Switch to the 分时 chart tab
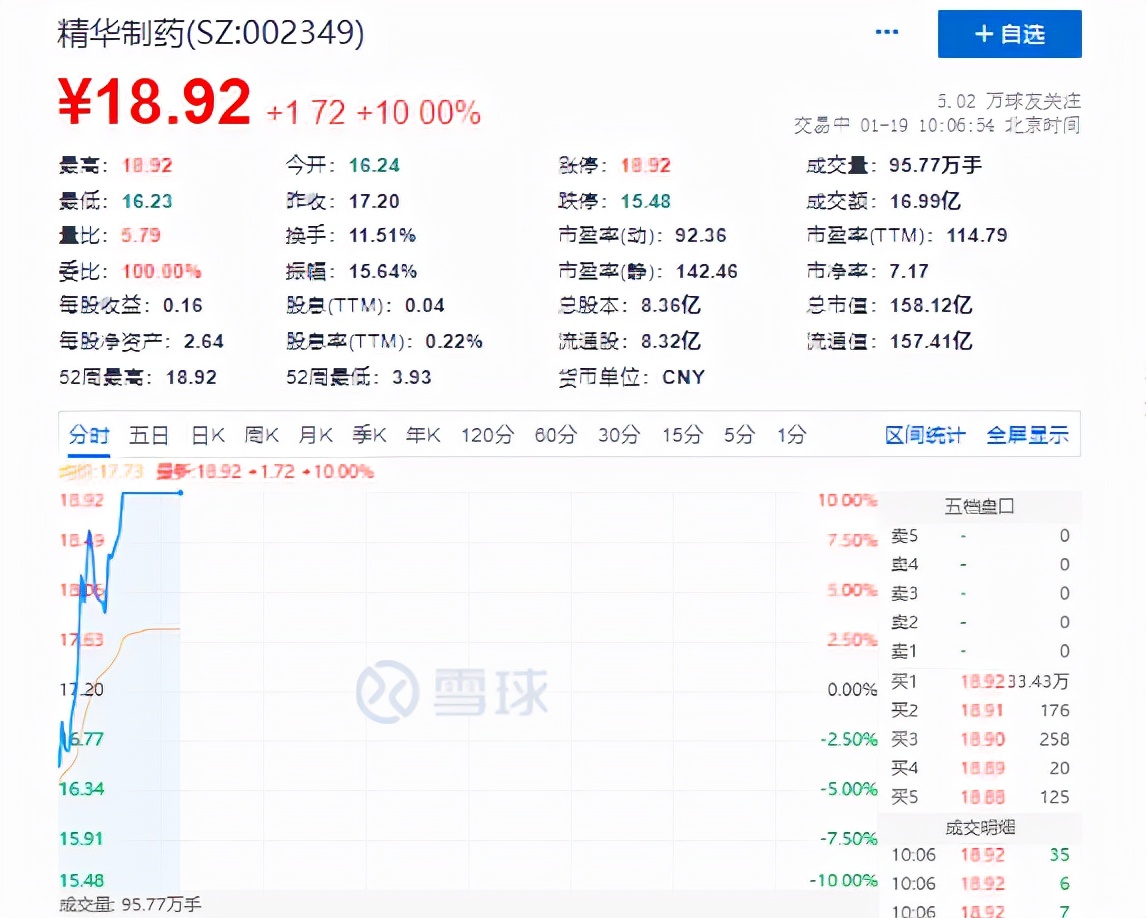This screenshot has width=1146, height=918. pos(89,435)
